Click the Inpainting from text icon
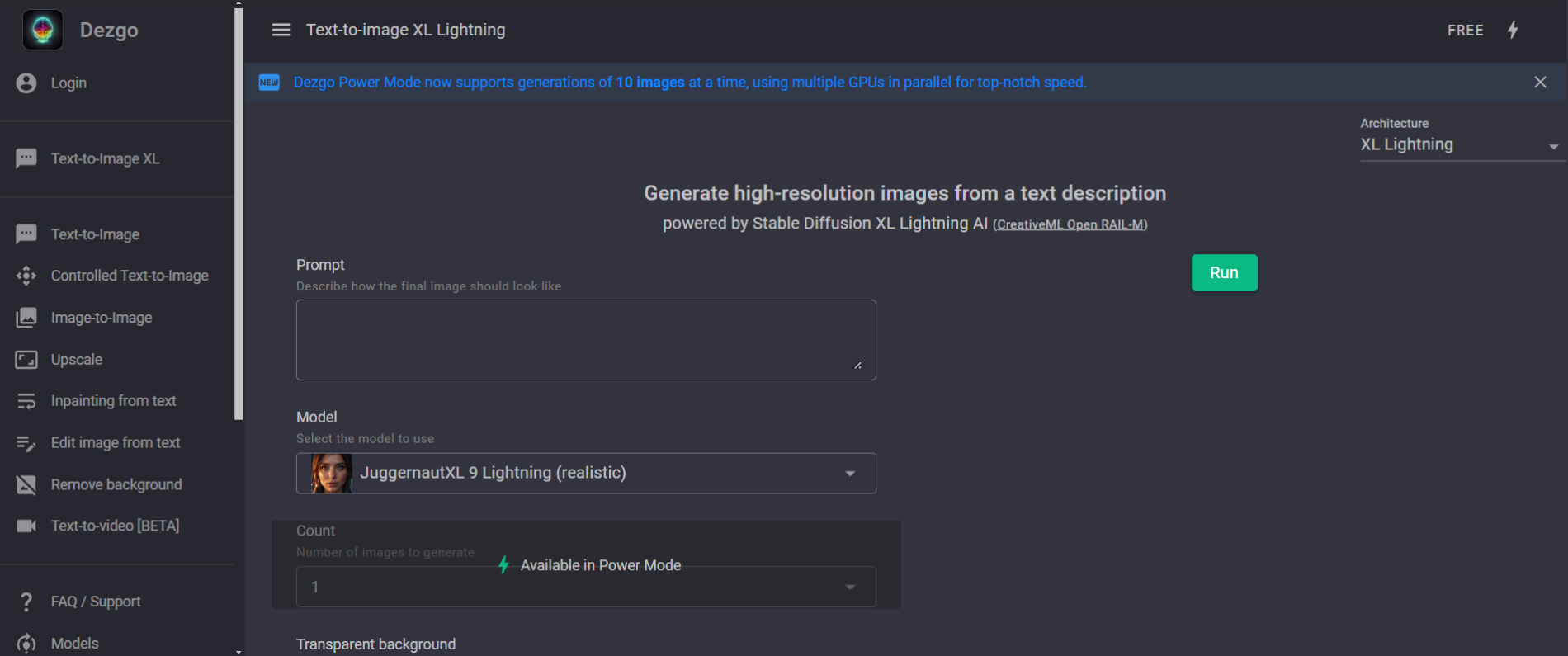The height and width of the screenshot is (656, 1568). [x=26, y=401]
